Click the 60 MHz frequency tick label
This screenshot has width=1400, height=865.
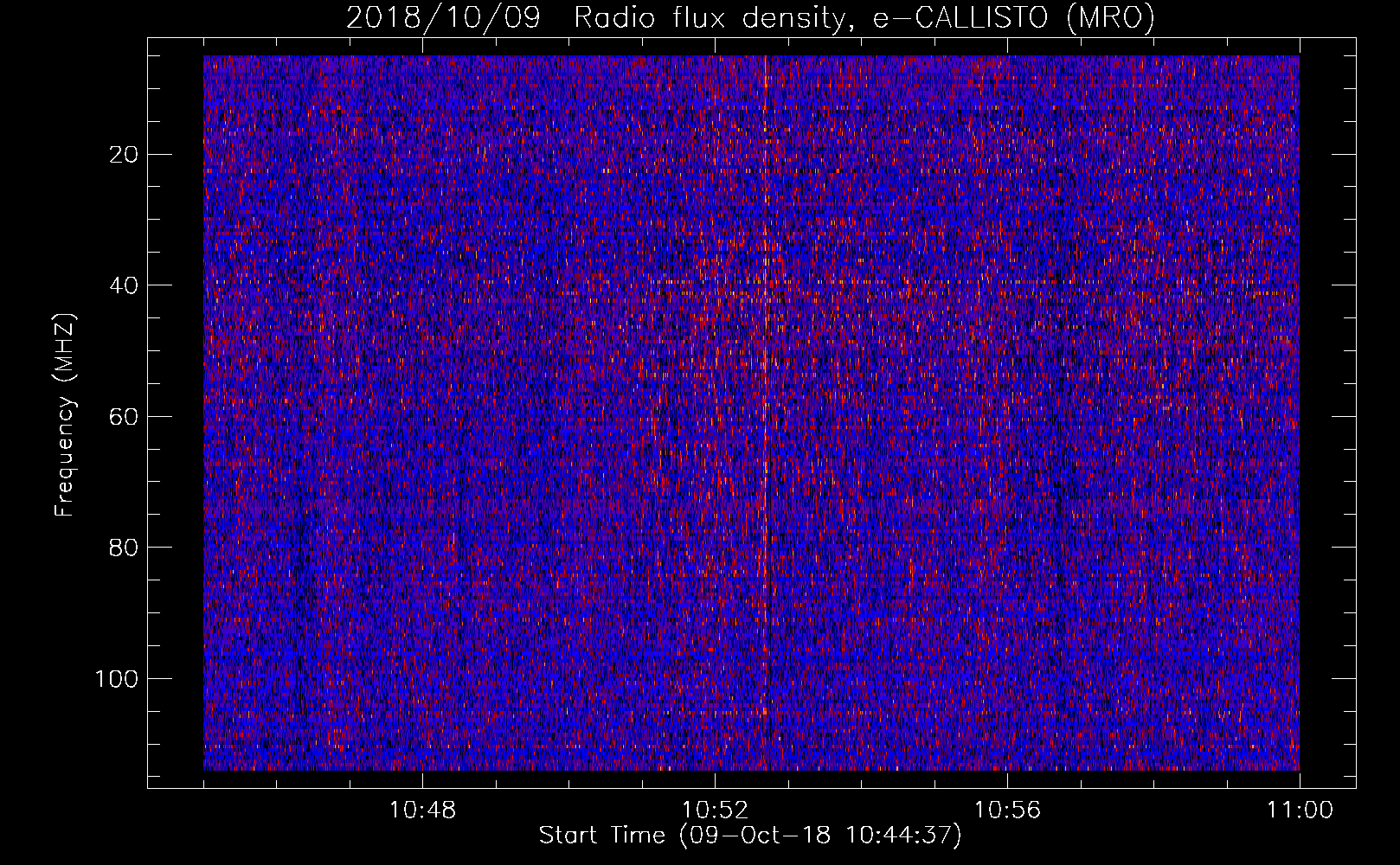(x=125, y=416)
